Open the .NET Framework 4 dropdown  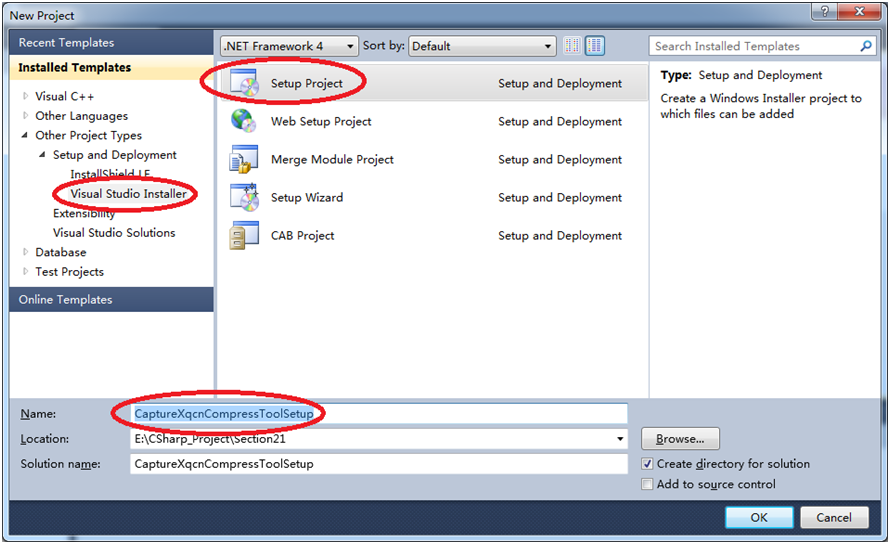(289, 46)
